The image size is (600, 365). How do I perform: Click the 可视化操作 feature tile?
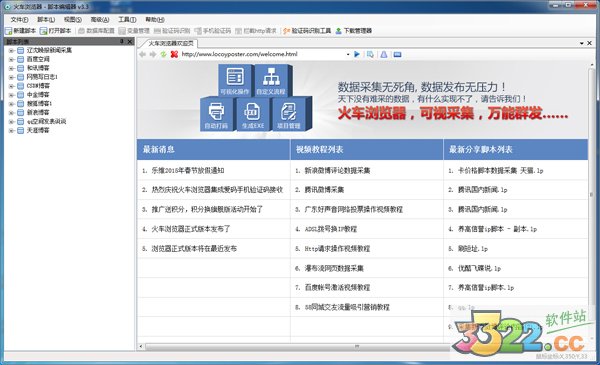click(235, 80)
